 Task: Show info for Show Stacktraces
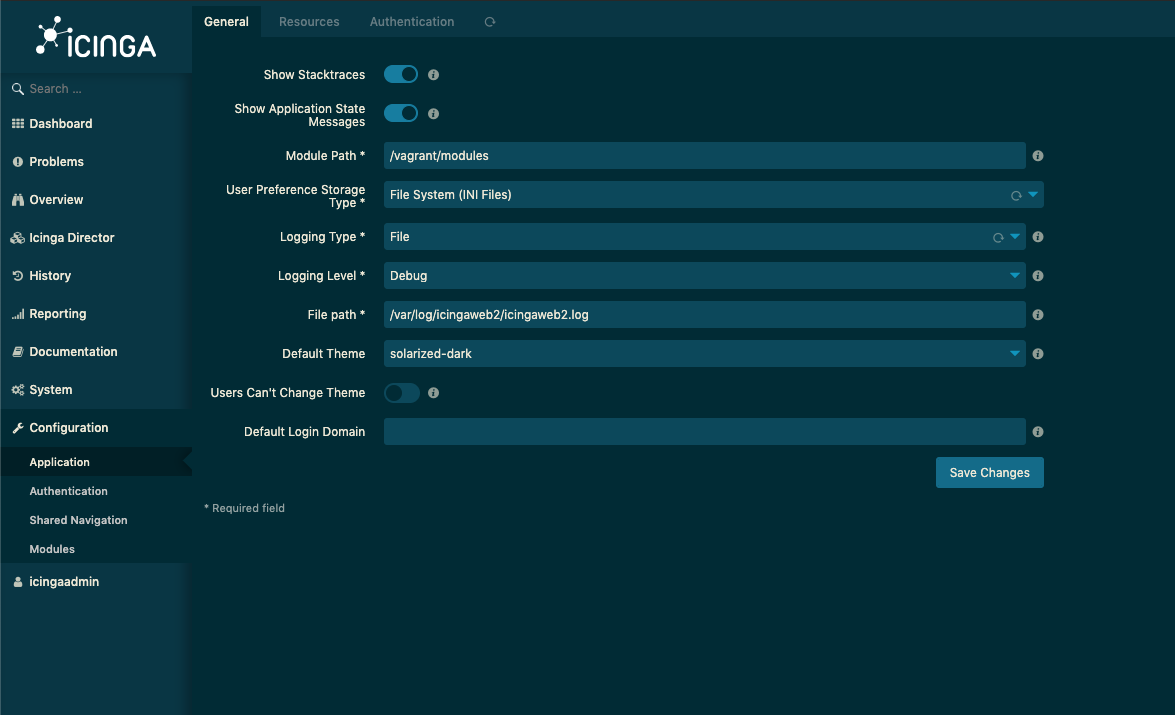coord(433,75)
